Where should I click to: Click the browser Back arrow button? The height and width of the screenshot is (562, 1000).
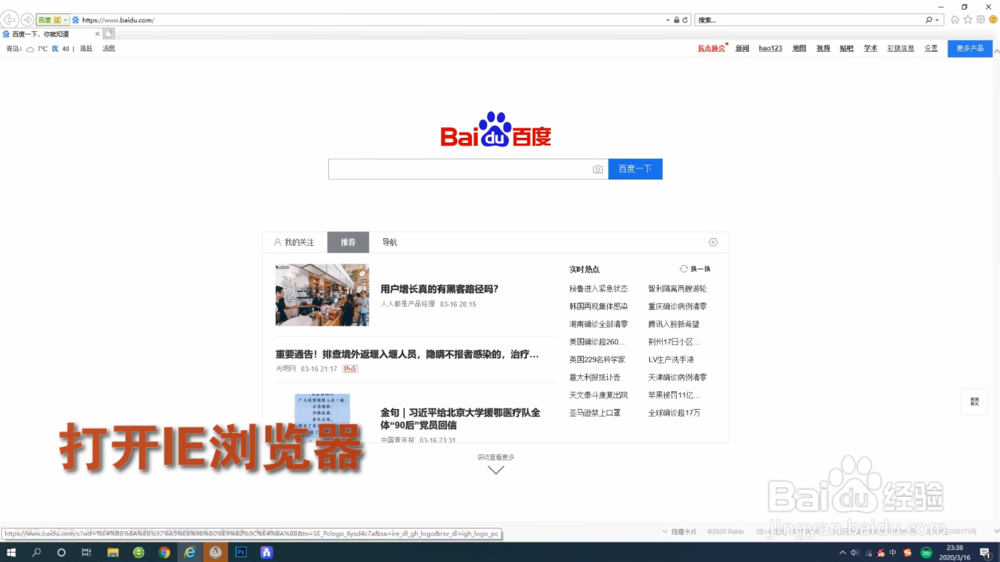point(10,20)
